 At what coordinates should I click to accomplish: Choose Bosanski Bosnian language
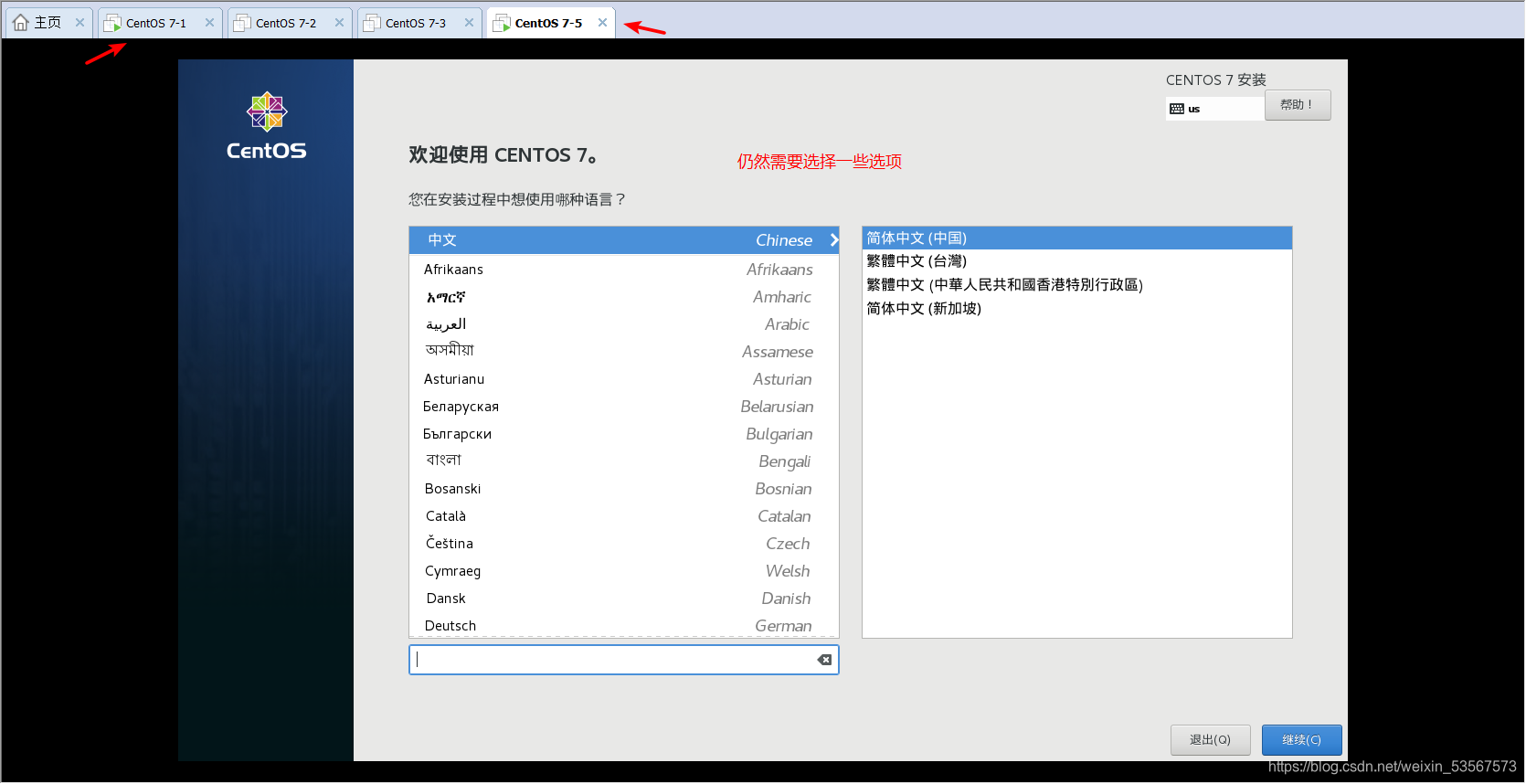point(624,489)
